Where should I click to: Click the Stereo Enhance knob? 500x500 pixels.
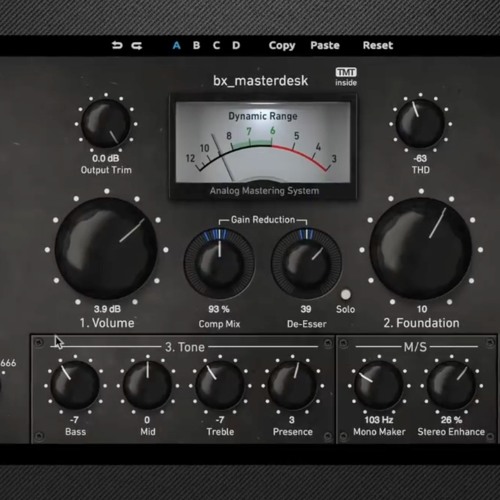[x=451, y=386]
